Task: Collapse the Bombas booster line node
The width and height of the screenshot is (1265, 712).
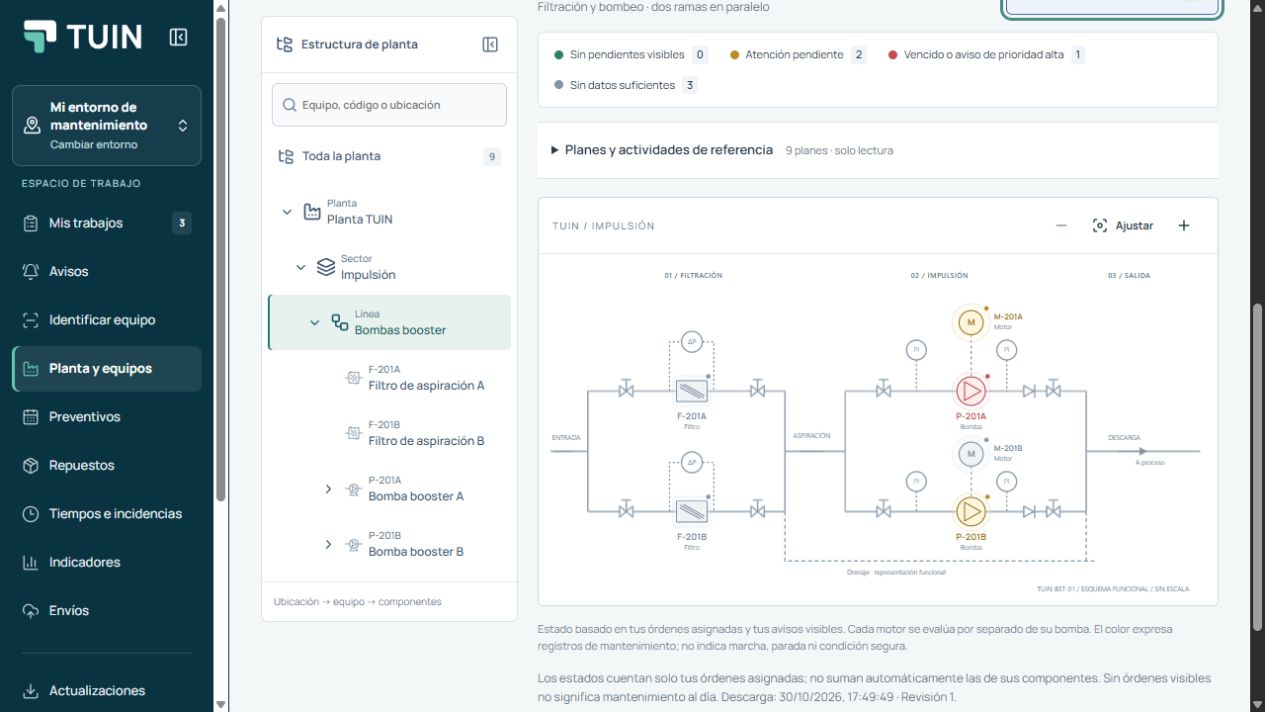Action: click(x=315, y=322)
